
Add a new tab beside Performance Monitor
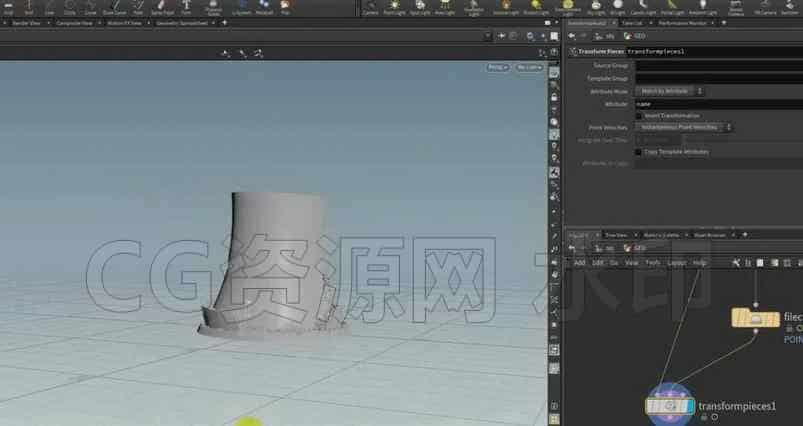coord(724,23)
